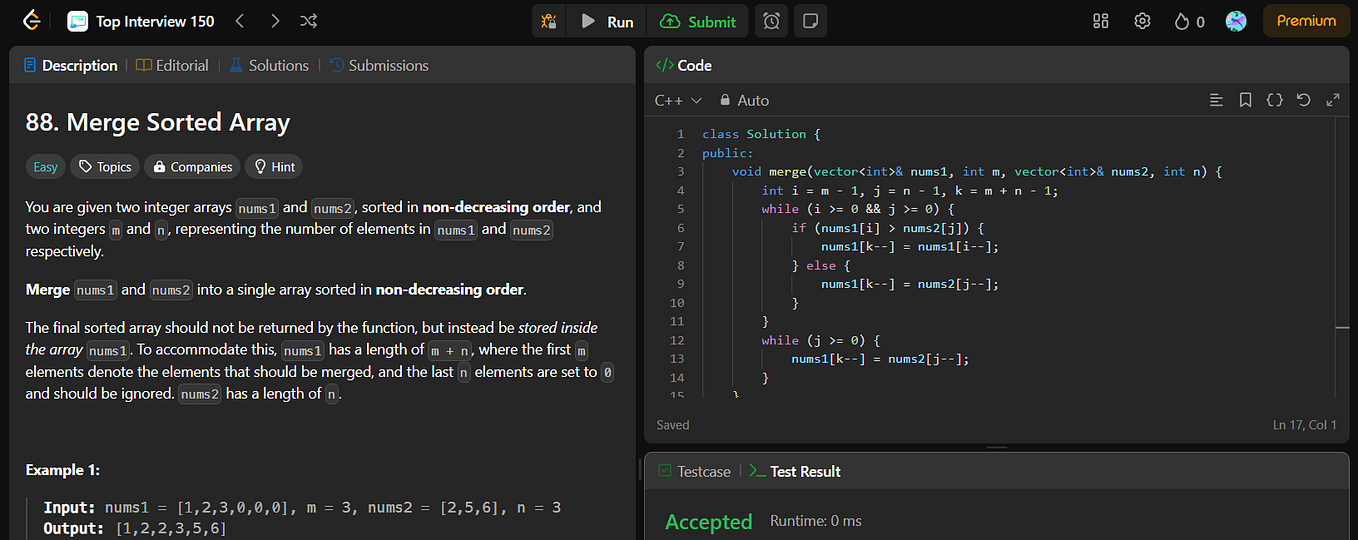Image resolution: width=1358 pixels, height=540 pixels.
Task: Click the Output '[1,2,2,3,5,6]' line
Action: (x=135, y=528)
